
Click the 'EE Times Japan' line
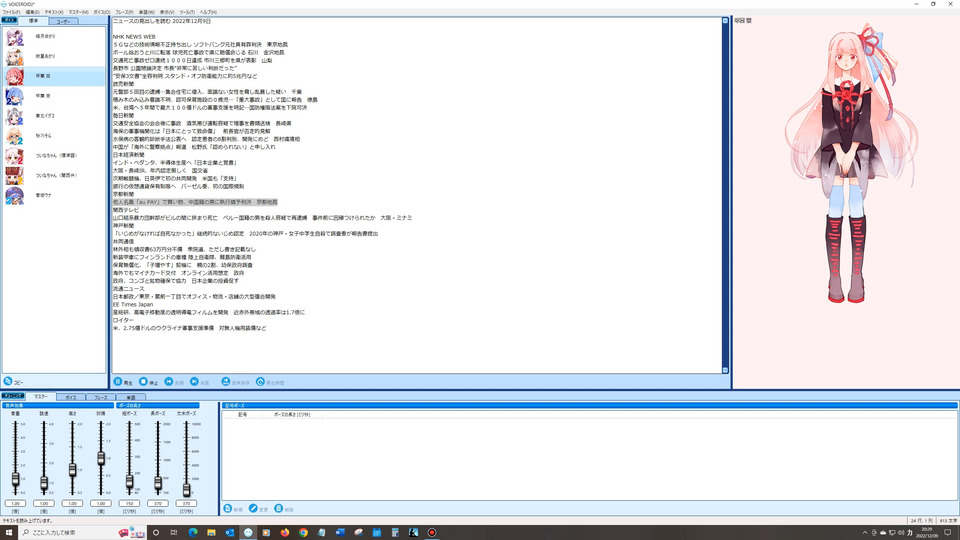[x=133, y=304]
